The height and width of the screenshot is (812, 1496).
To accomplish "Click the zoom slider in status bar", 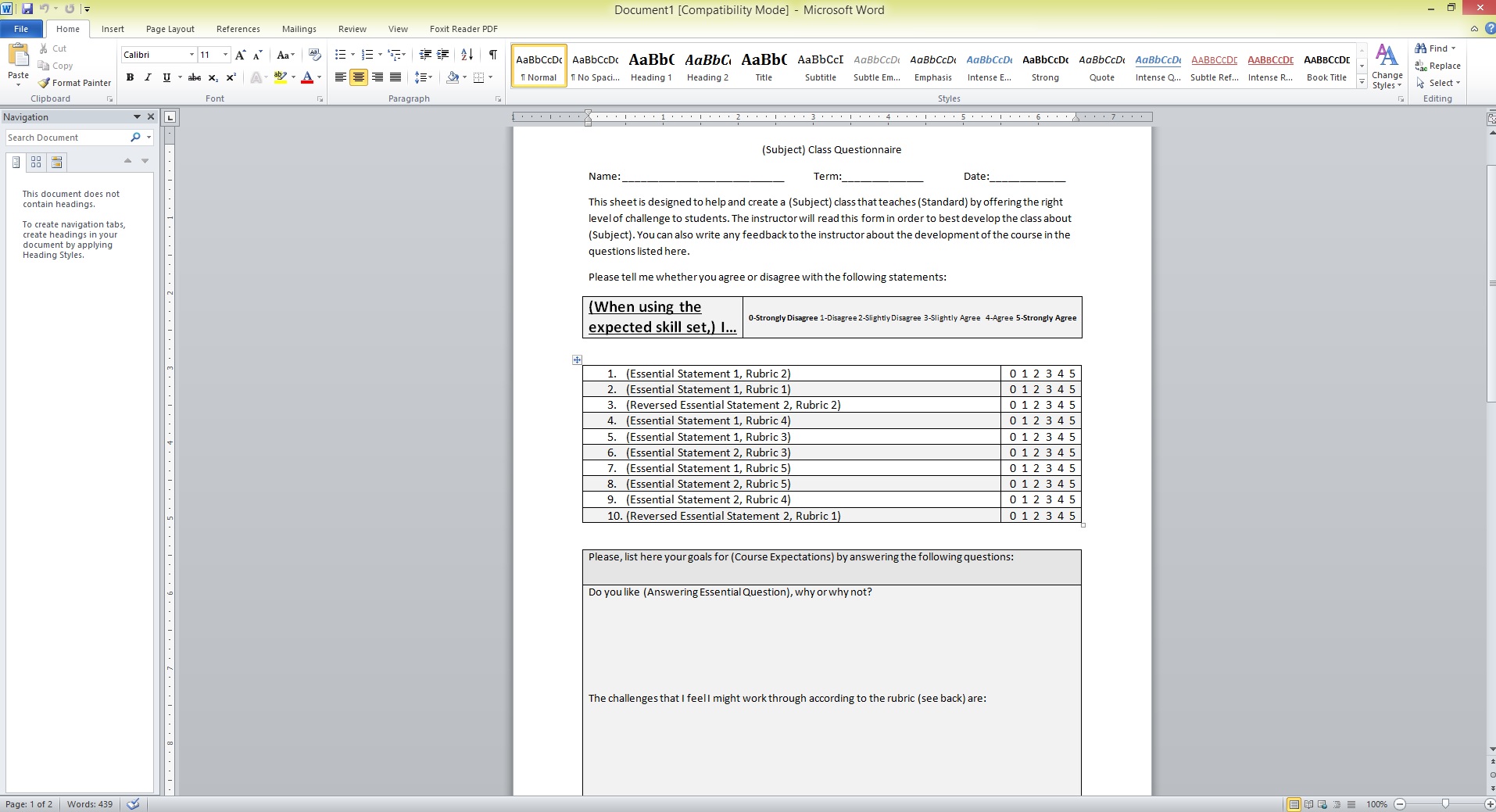I will 1445,804.
